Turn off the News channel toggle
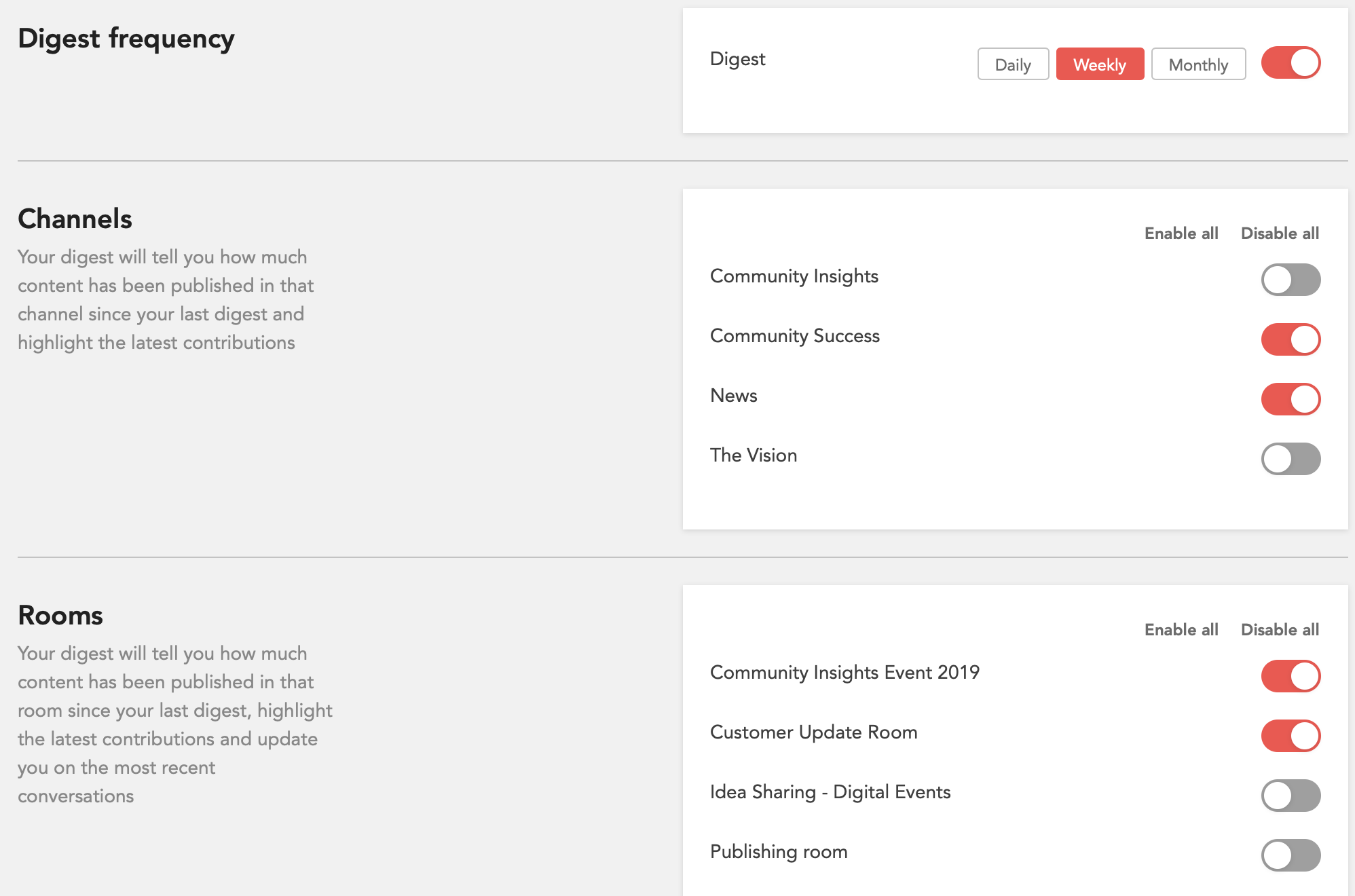Viewport: 1355px width, 896px height. [1291, 399]
